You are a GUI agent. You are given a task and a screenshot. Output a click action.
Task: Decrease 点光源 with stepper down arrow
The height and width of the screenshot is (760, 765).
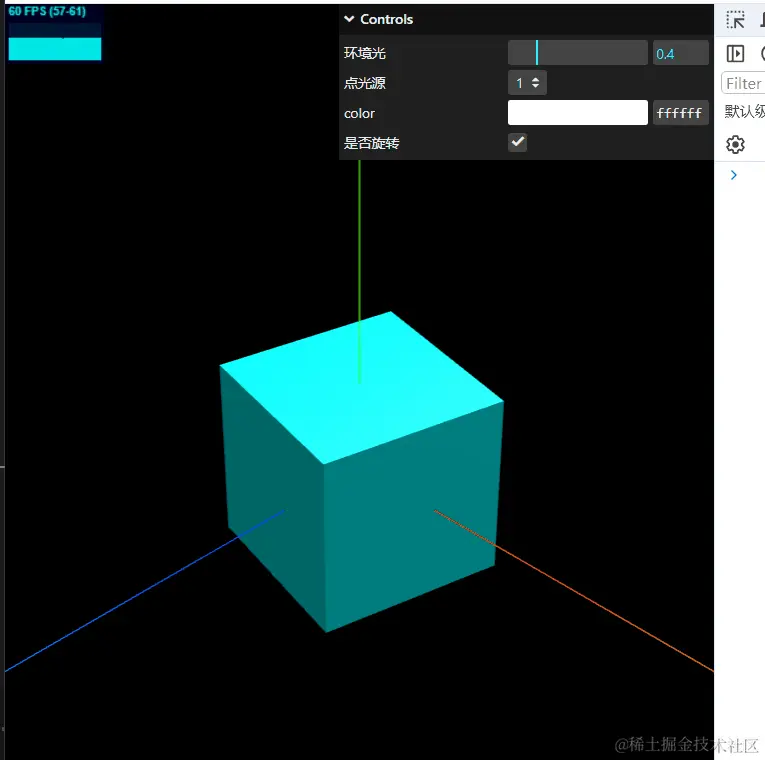536,86
